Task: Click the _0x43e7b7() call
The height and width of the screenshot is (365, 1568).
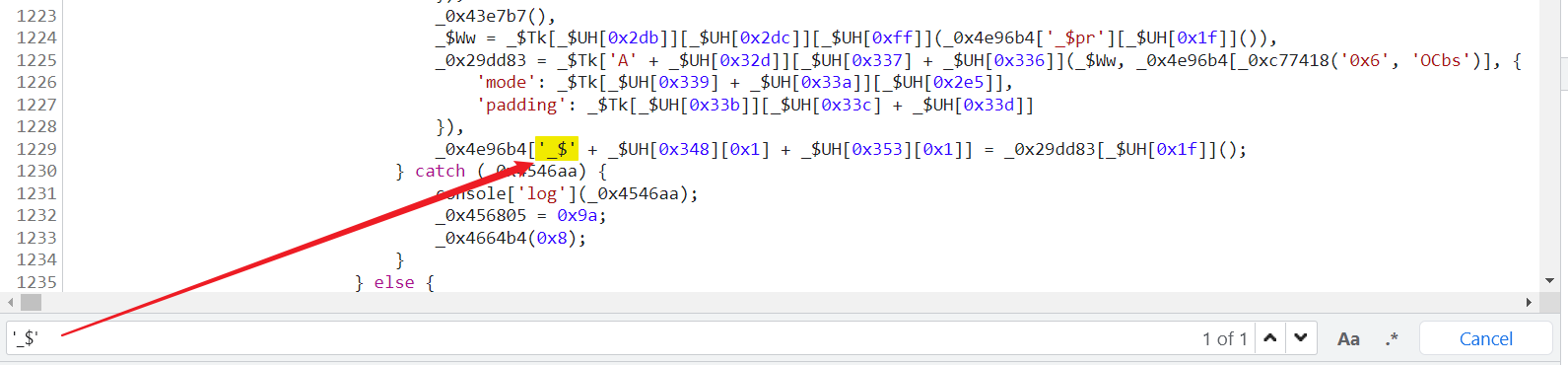Action: (491, 16)
